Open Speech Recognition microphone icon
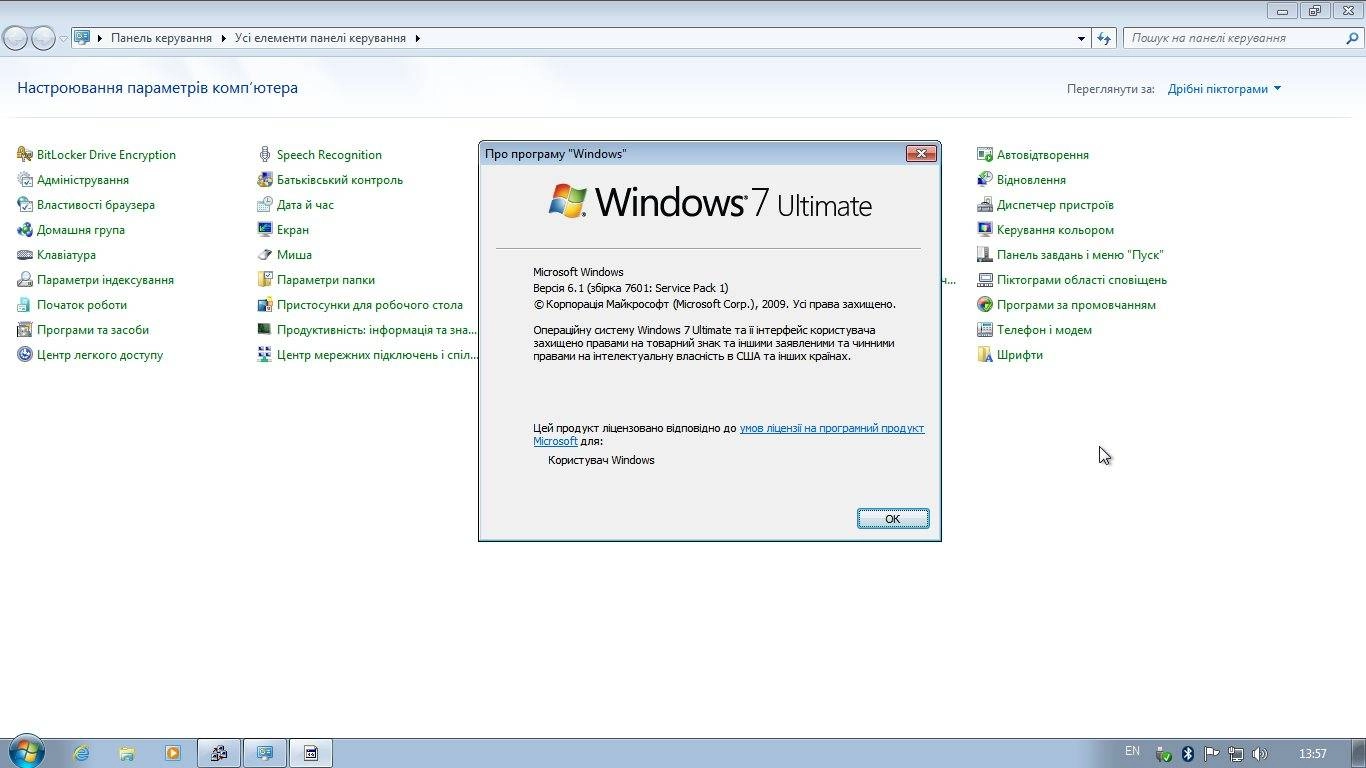1366x768 pixels. [x=265, y=155]
